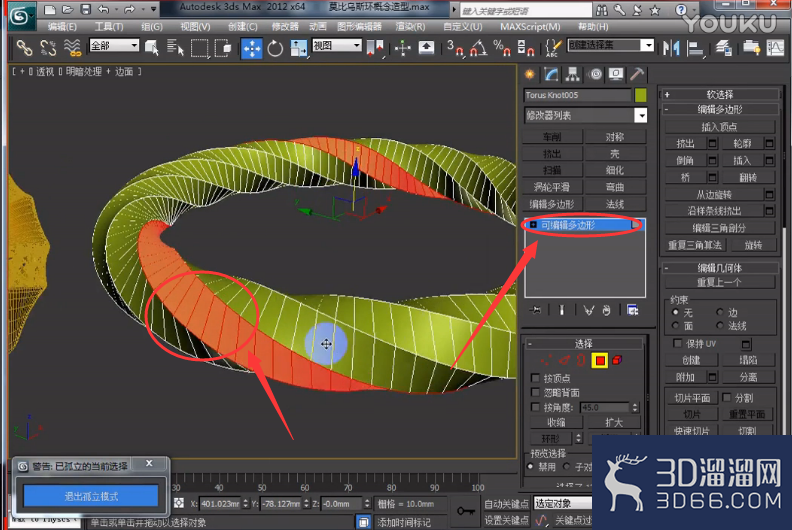Click the Unlink Selection tool
Viewport: 792px width, 530px height.
[x=48, y=48]
